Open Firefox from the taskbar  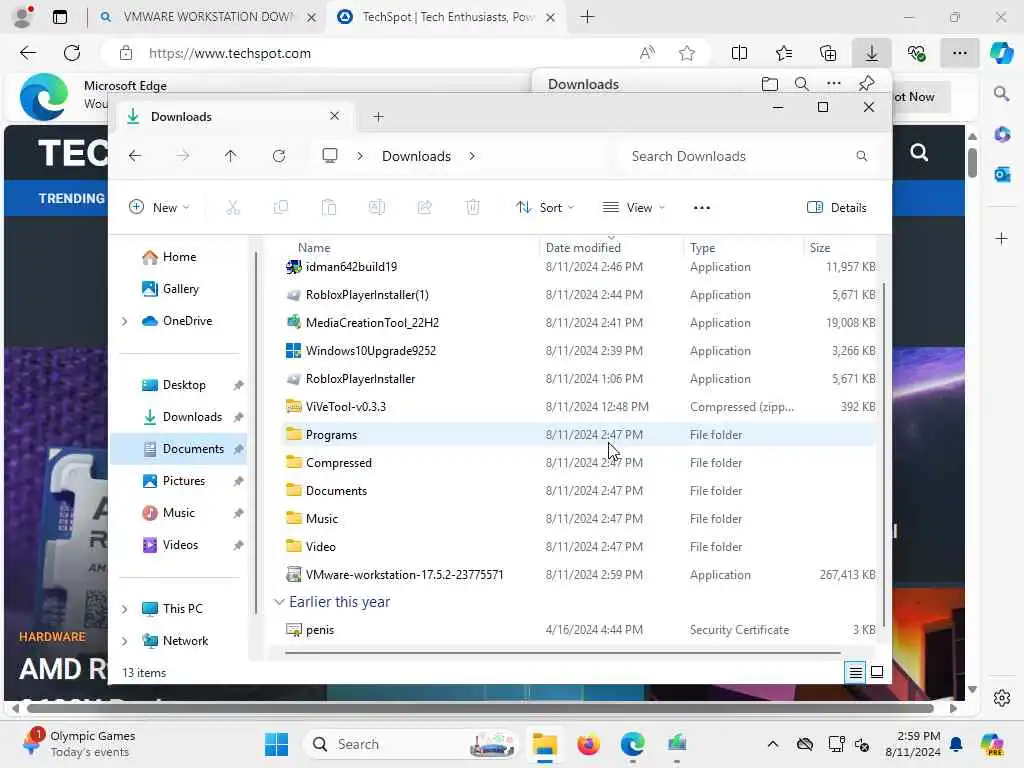pos(588,744)
